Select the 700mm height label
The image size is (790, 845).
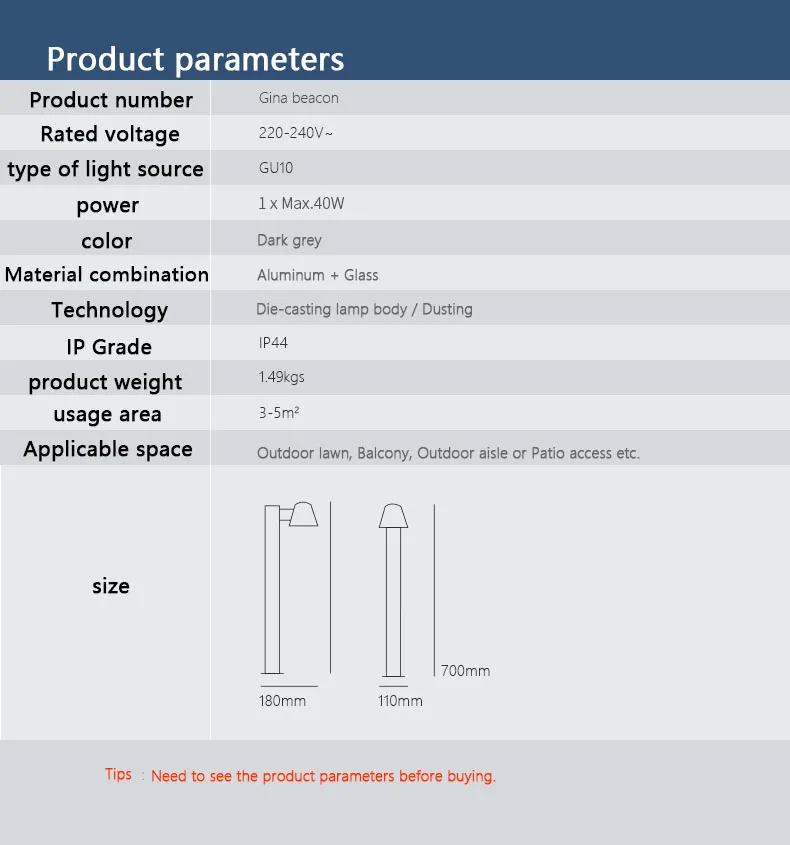(x=466, y=671)
